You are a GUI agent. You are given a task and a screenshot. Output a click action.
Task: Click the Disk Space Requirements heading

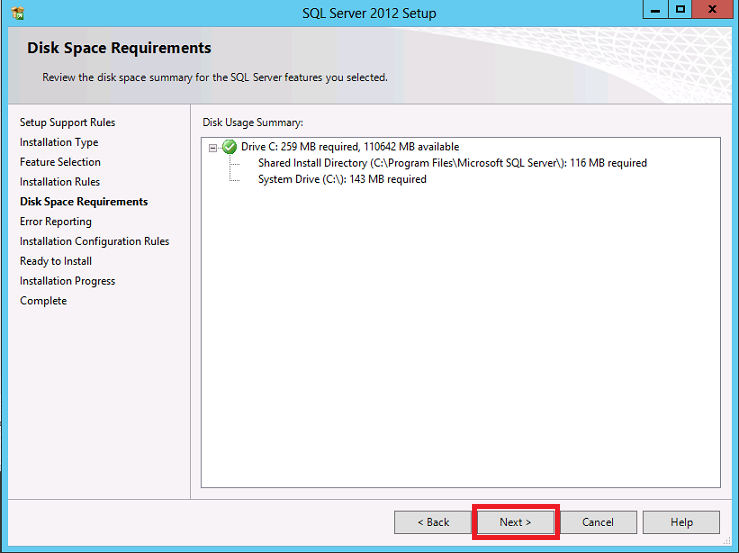[x=119, y=48]
